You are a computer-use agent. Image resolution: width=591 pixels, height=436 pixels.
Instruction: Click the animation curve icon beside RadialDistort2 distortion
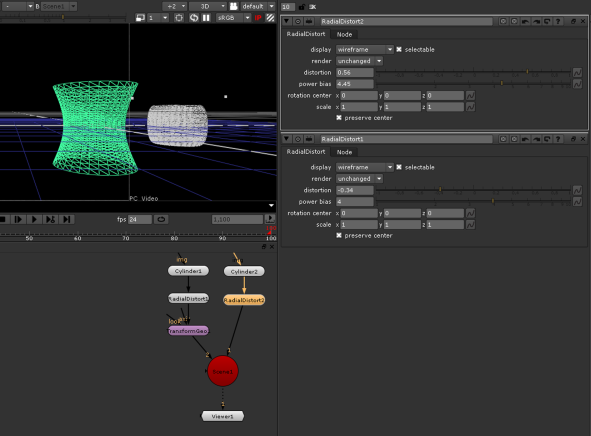pyautogui.click(x=577, y=72)
